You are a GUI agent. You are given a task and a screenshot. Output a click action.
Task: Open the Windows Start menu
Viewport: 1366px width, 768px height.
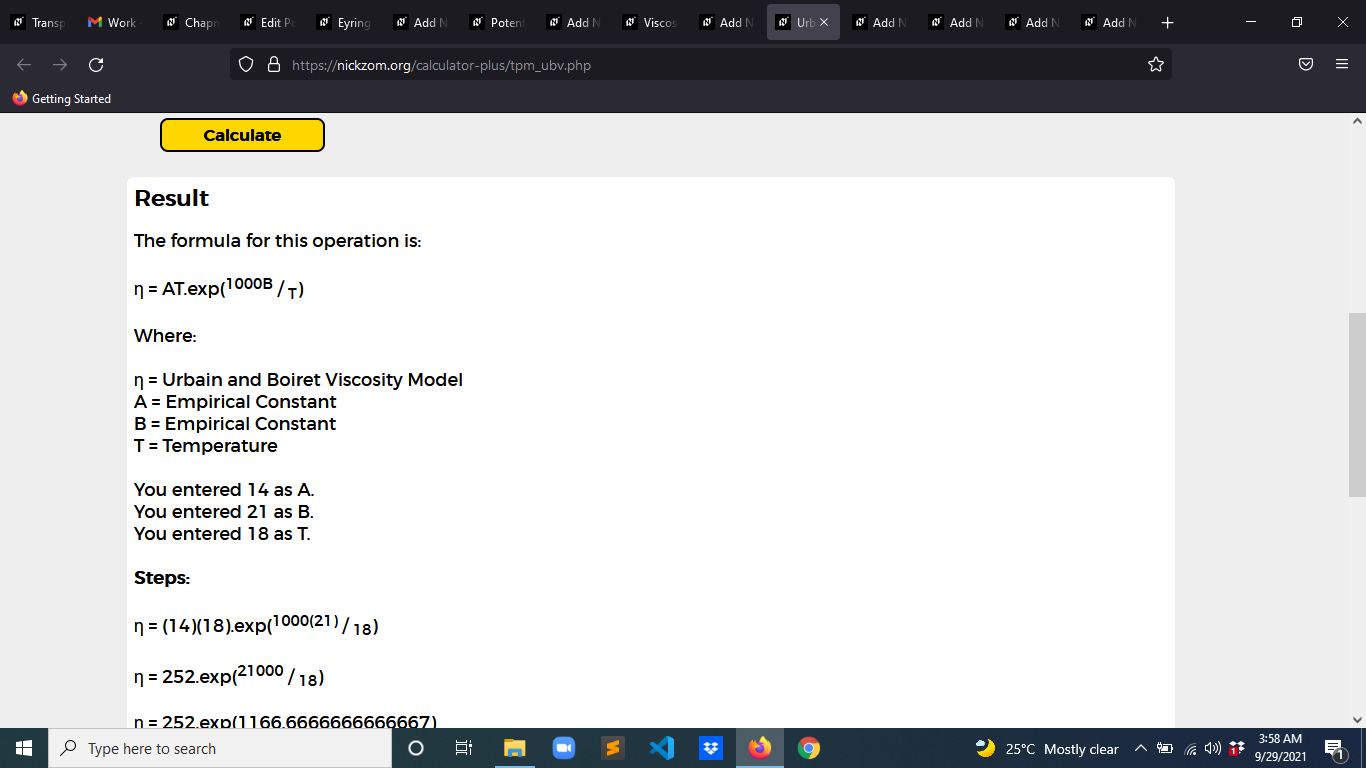click(x=24, y=748)
